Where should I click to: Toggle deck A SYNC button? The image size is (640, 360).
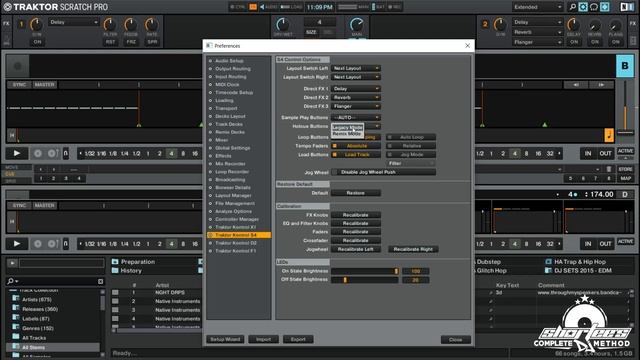coord(19,84)
